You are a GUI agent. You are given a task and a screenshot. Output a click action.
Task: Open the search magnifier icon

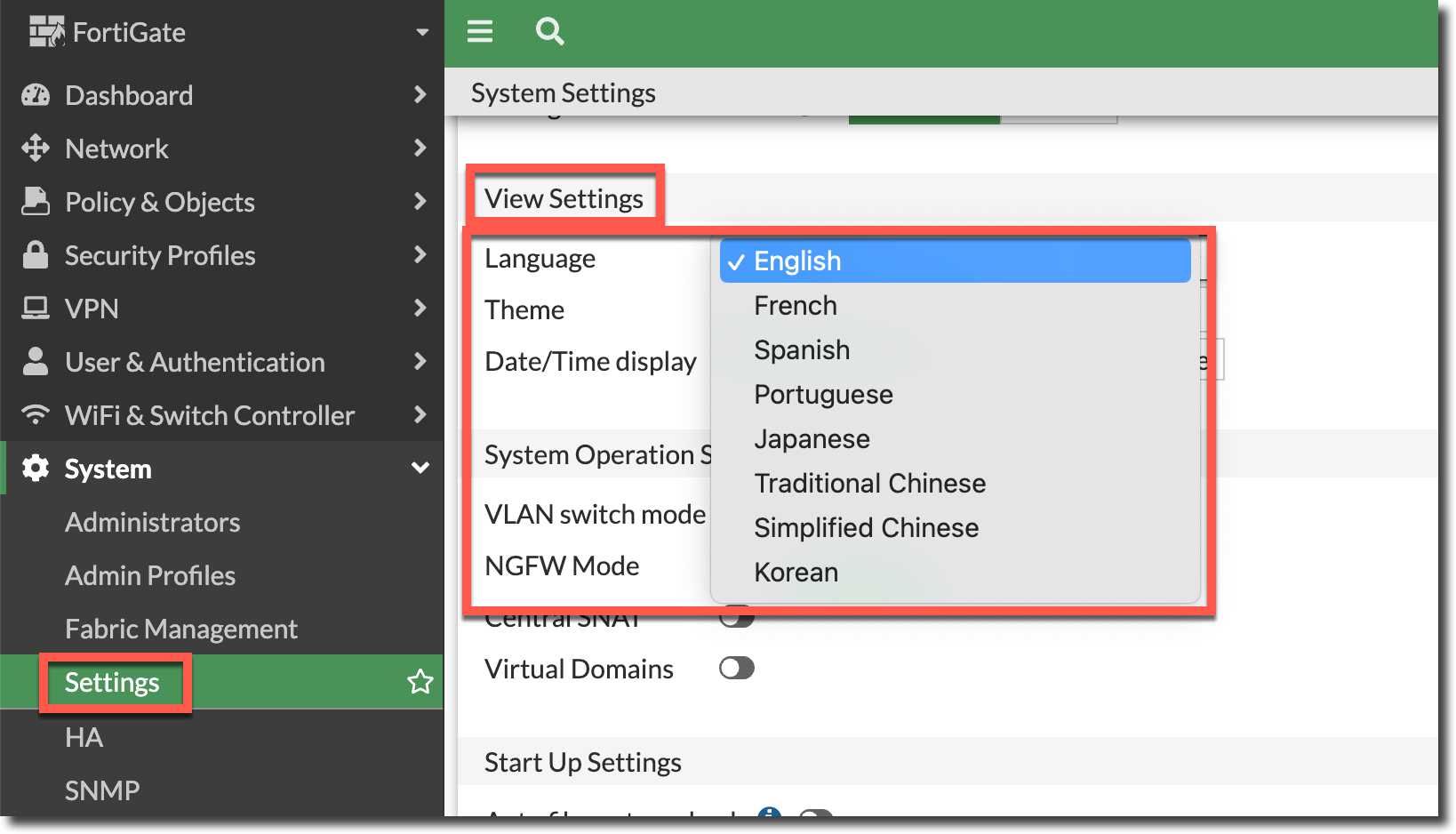tap(550, 33)
